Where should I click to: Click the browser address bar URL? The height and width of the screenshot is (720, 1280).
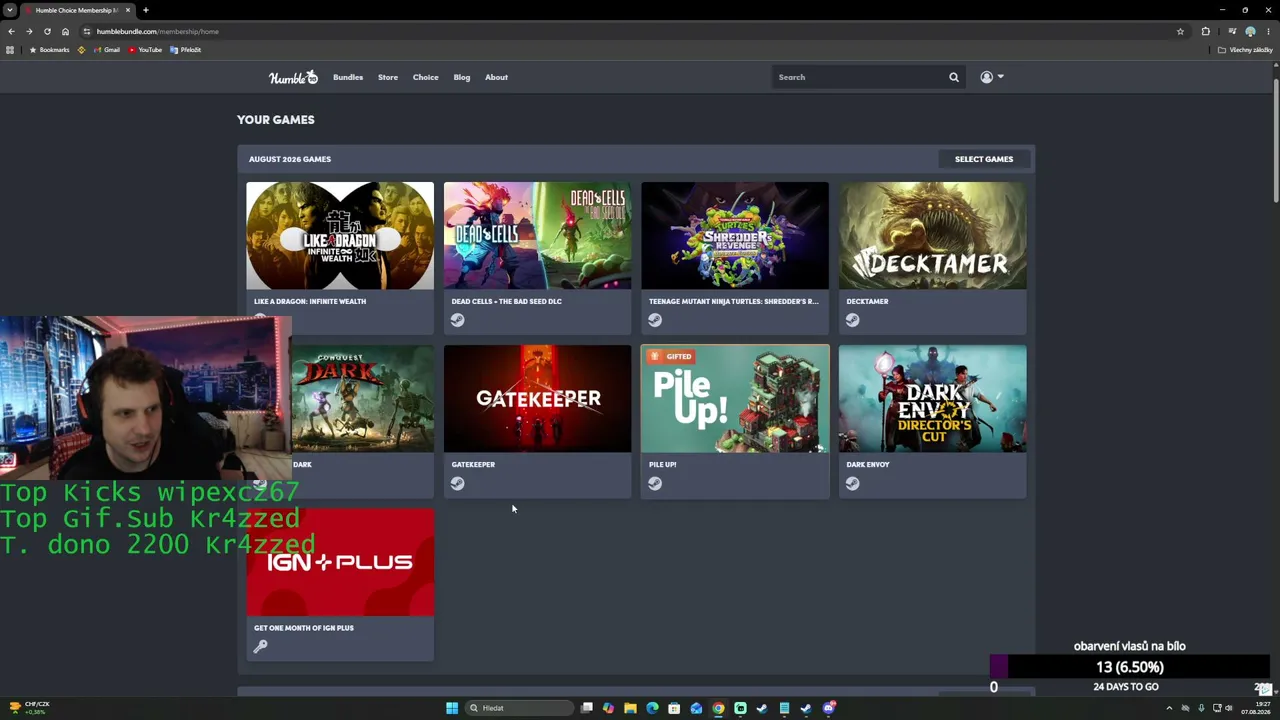[158, 31]
